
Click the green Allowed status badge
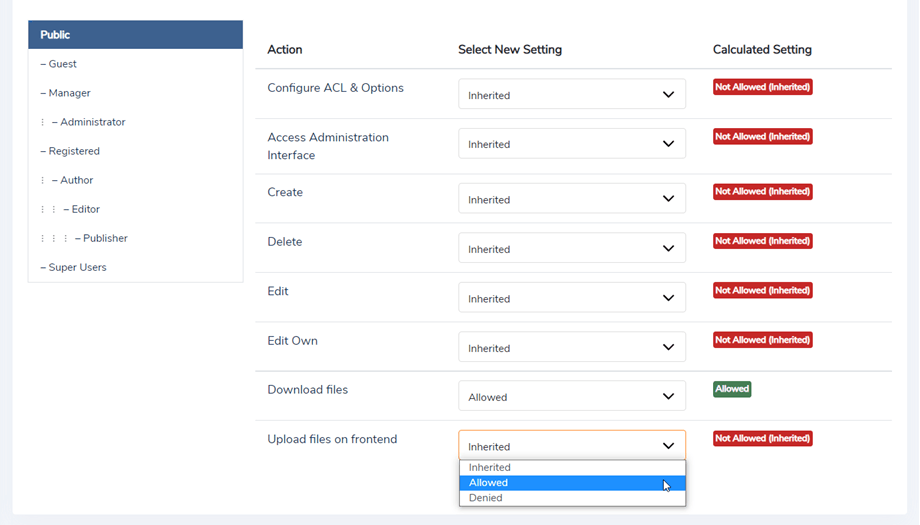pos(732,389)
